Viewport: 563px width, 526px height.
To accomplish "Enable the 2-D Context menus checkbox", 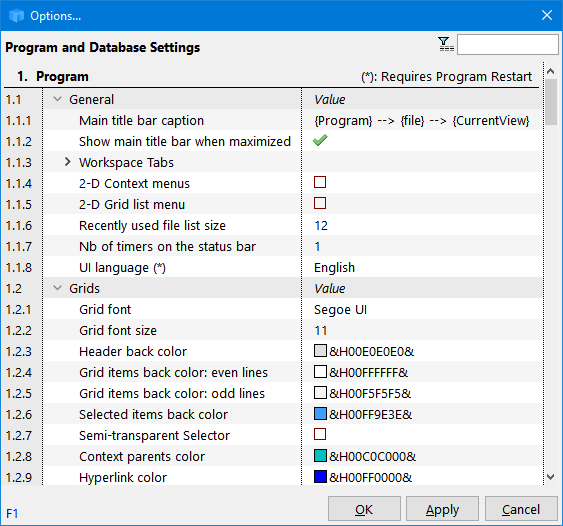I will point(320,182).
